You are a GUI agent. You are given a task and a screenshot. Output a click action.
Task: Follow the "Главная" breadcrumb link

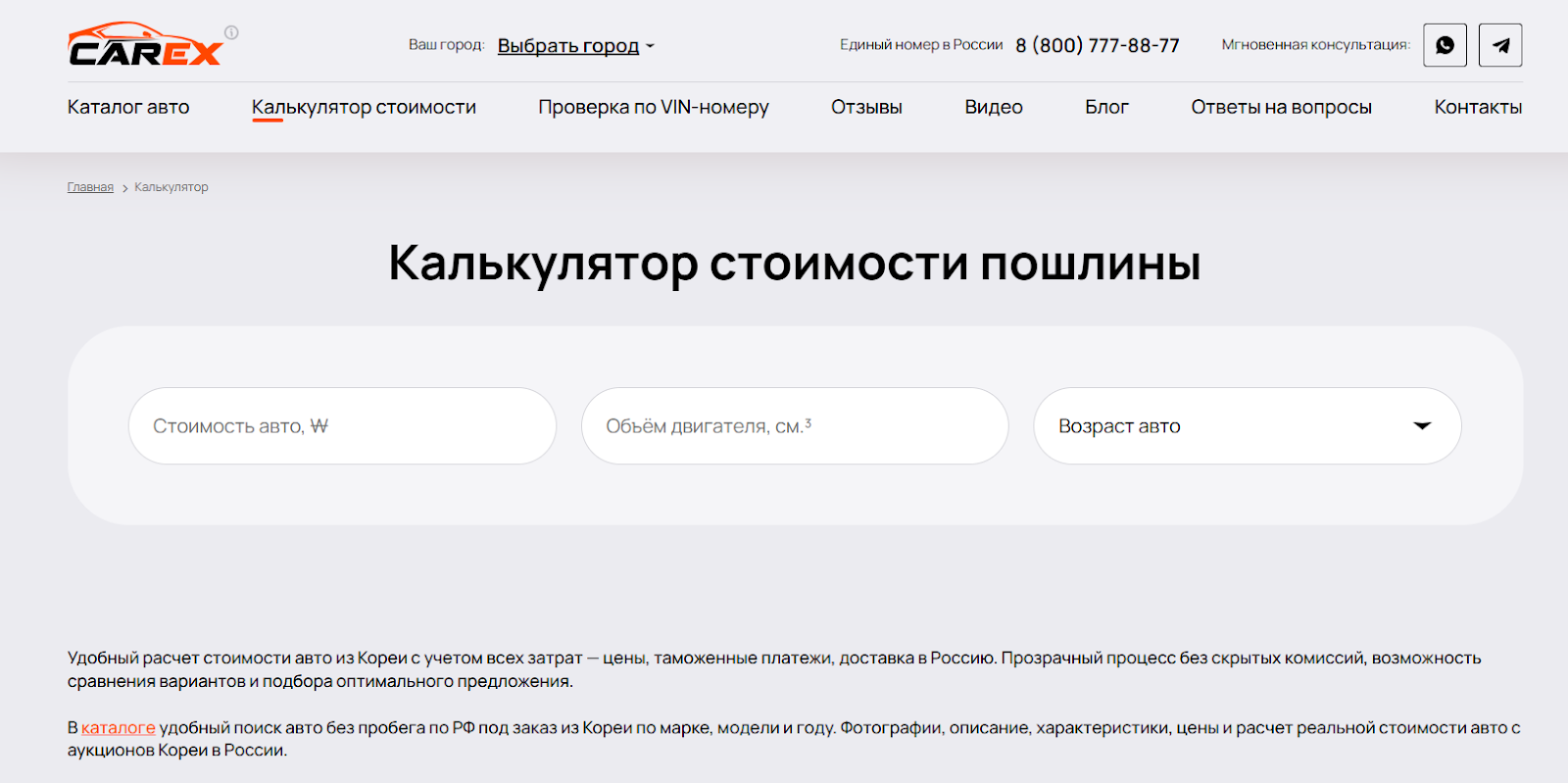tap(90, 187)
